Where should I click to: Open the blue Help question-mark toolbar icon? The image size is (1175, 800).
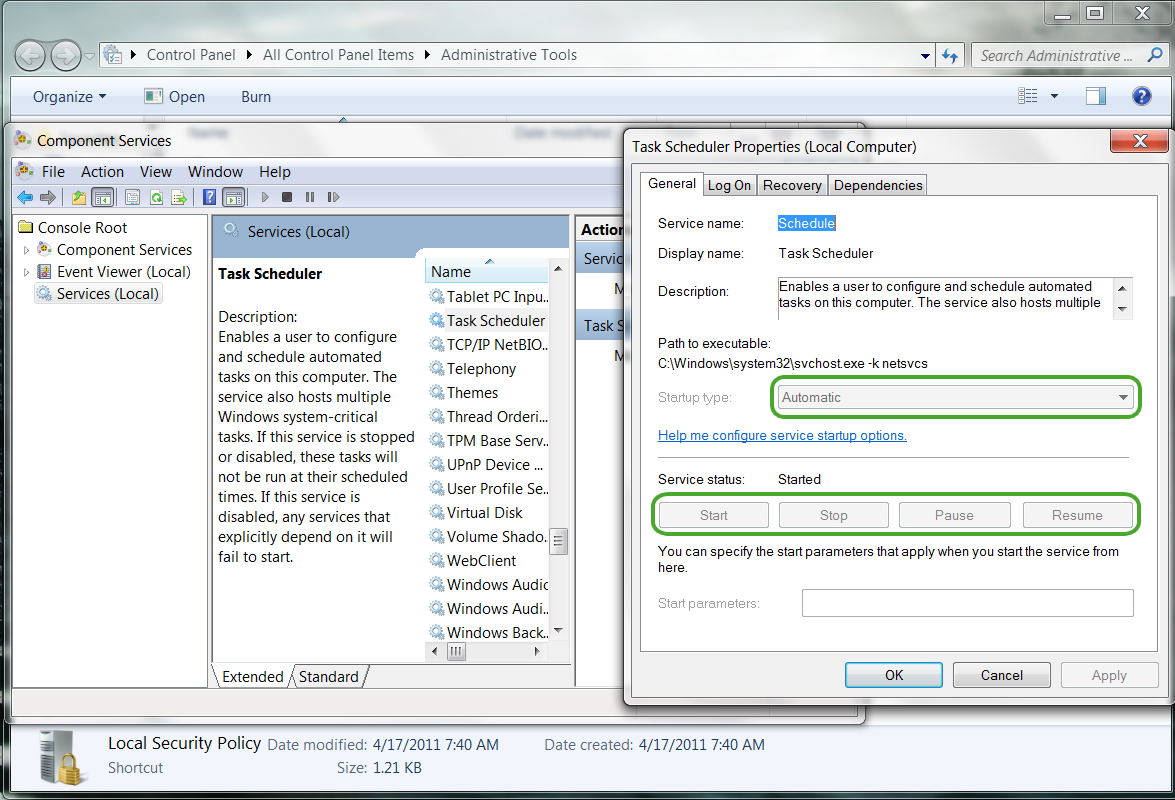click(x=210, y=198)
